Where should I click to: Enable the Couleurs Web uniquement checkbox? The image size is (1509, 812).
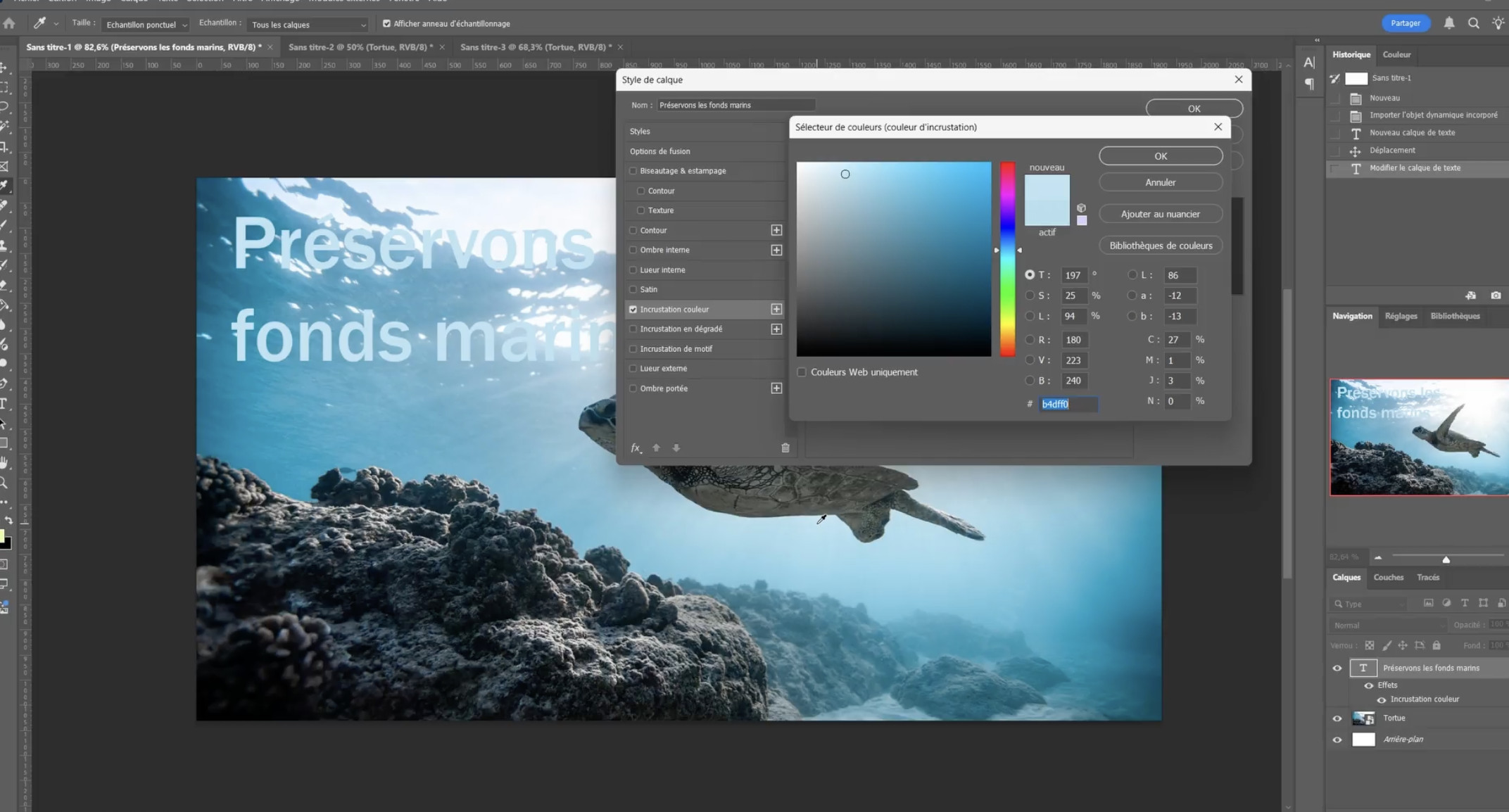pos(802,372)
